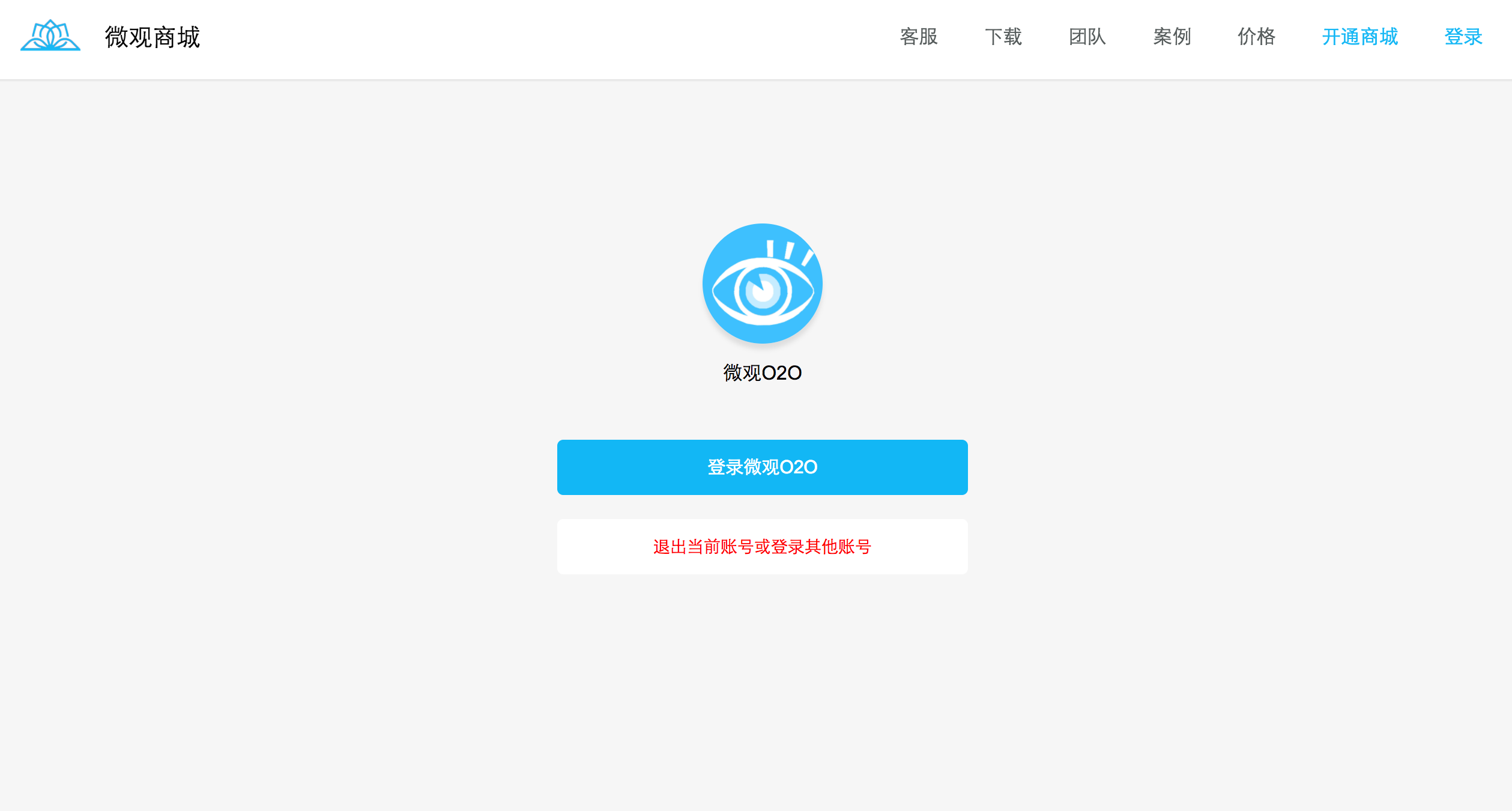Click the 微观O2O label under avatar

(x=762, y=373)
